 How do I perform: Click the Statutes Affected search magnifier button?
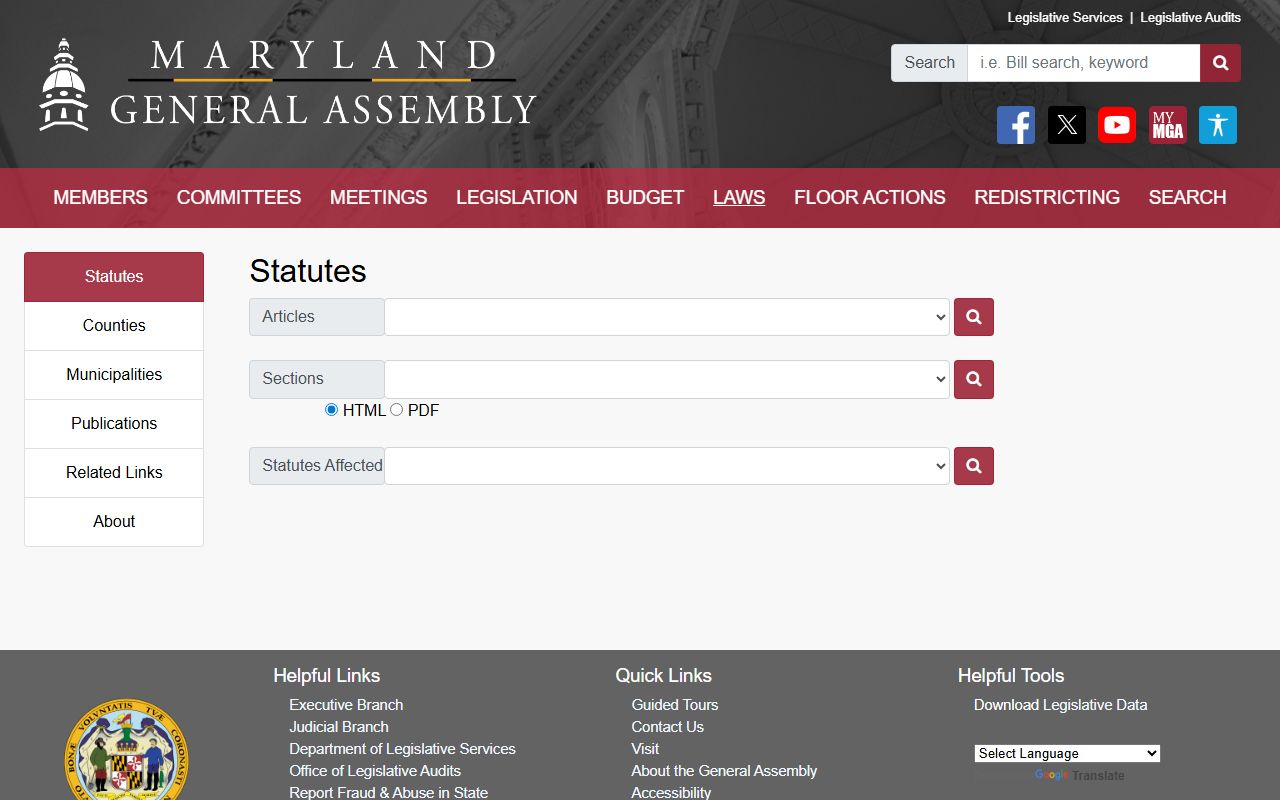tap(974, 466)
